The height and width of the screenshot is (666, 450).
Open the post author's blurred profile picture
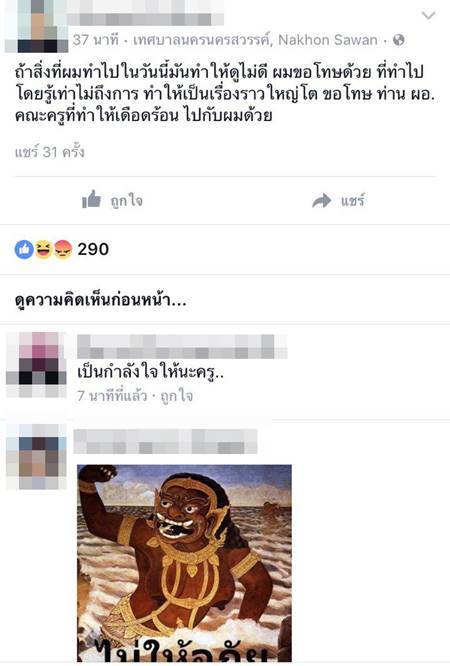(x=37, y=26)
